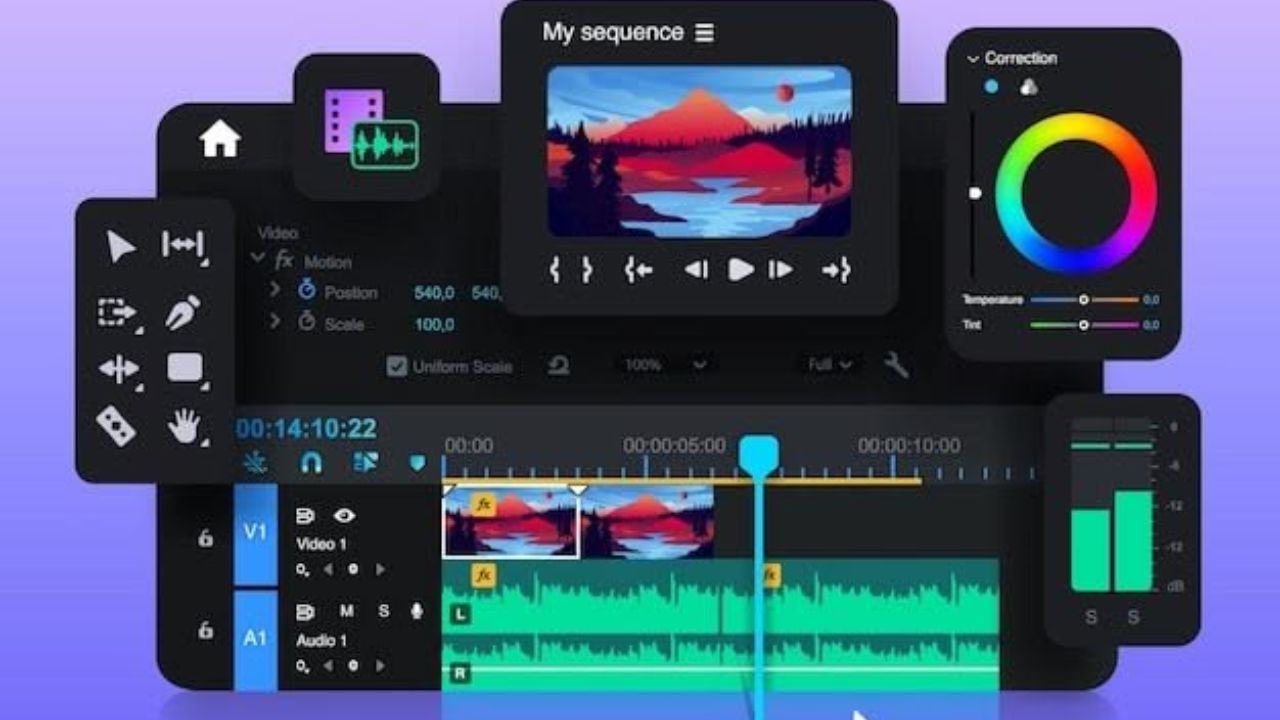The height and width of the screenshot is (720, 1280).
Task: Open the media and audio tile icon
Action: [369, 127]
